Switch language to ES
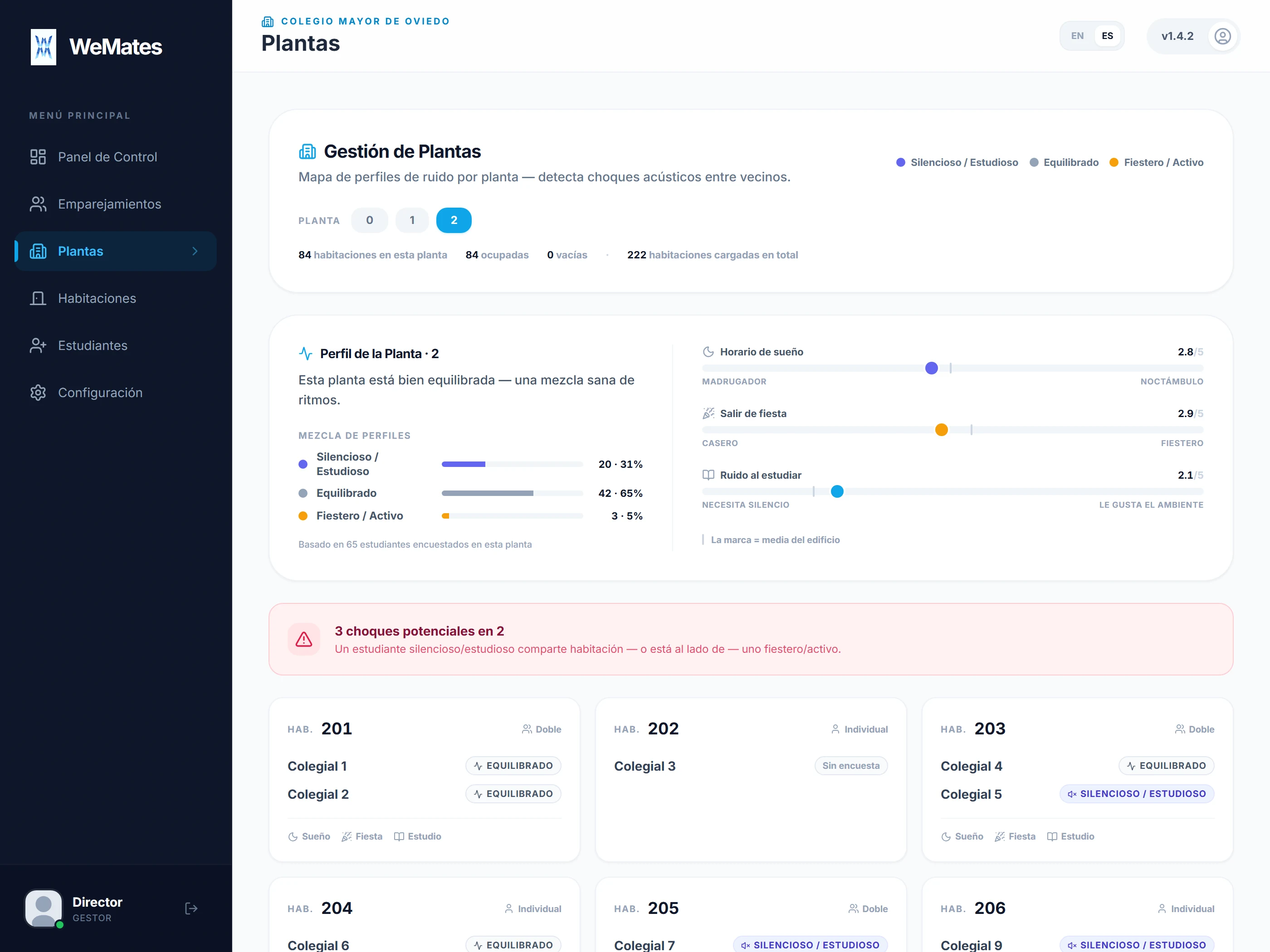 point(1107,36)
